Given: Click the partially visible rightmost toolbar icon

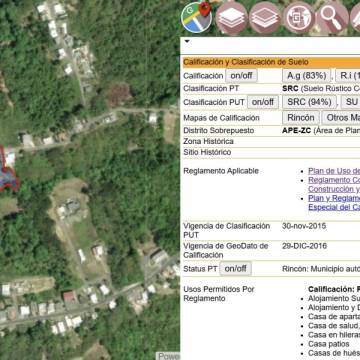Looking at the screenshot, I should 356,18.
